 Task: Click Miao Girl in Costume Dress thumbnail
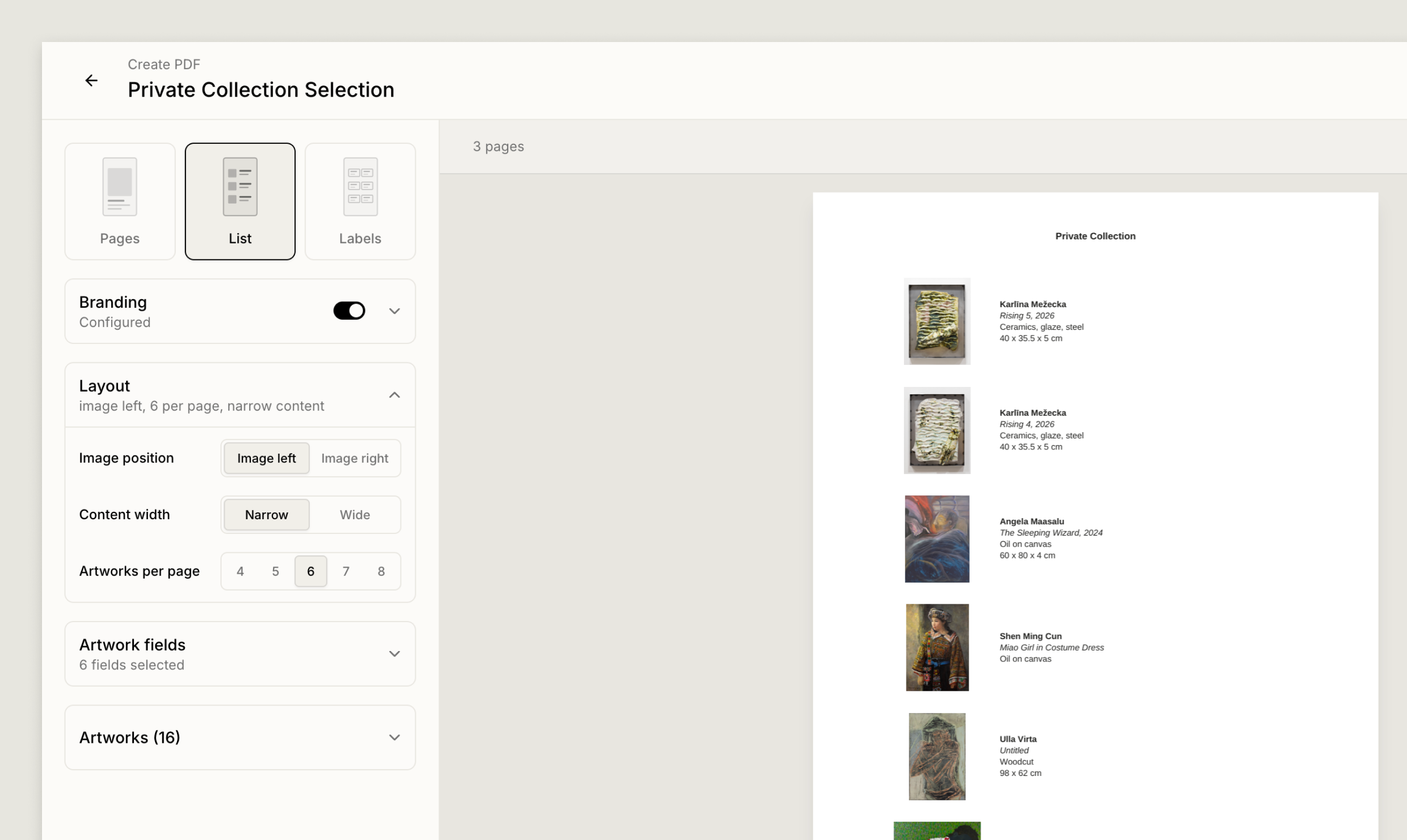(x=937, y=647)
